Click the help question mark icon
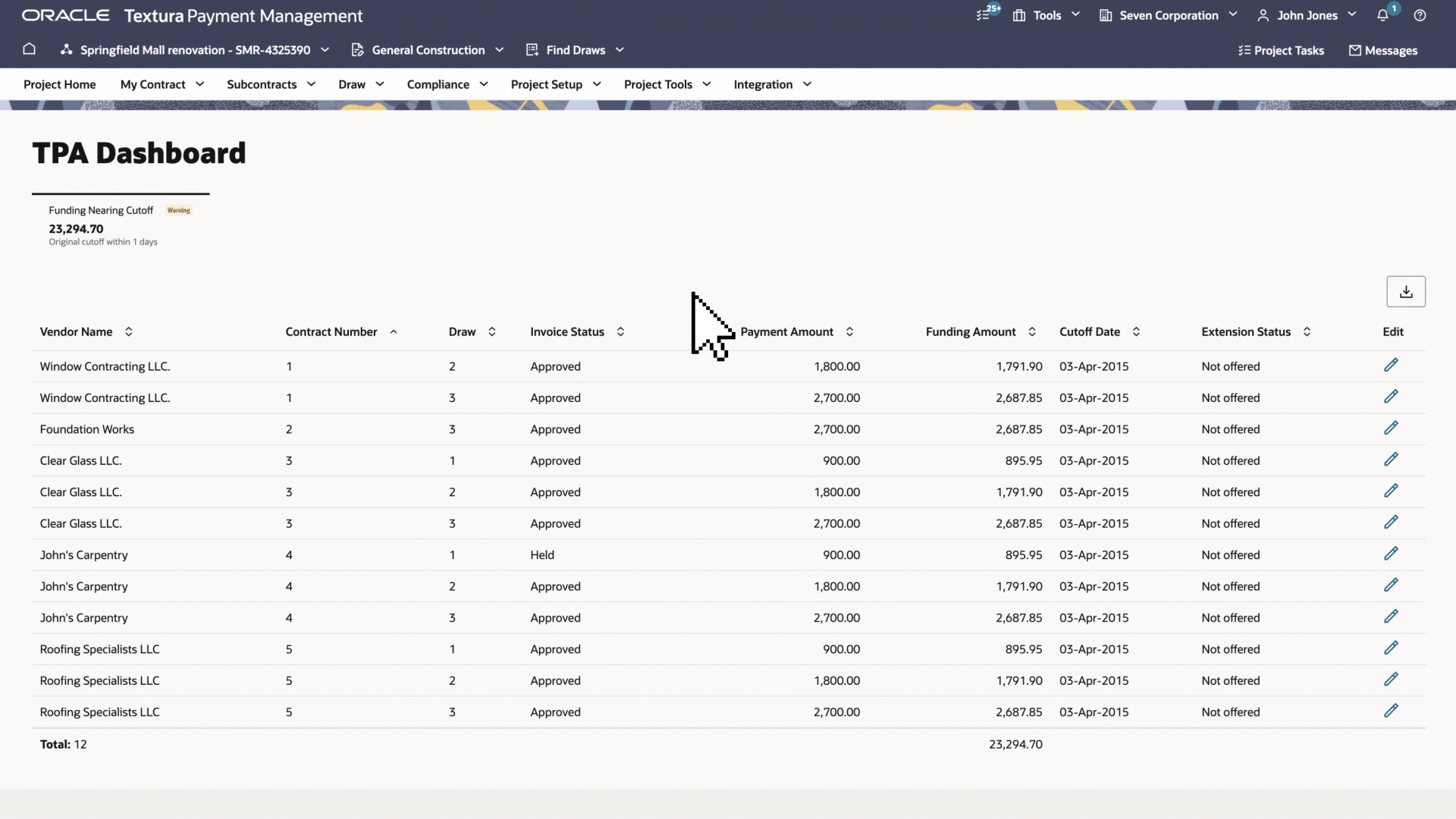This screenshot has width=1456, height=819. tap(1420, 15)
